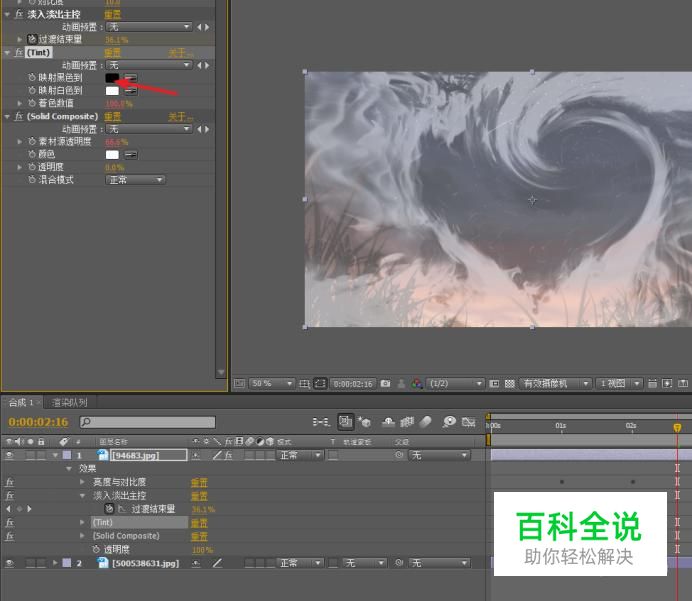Click the title/action safe grid icon
This screenshot has height=601, width=692.
(305, 384)
